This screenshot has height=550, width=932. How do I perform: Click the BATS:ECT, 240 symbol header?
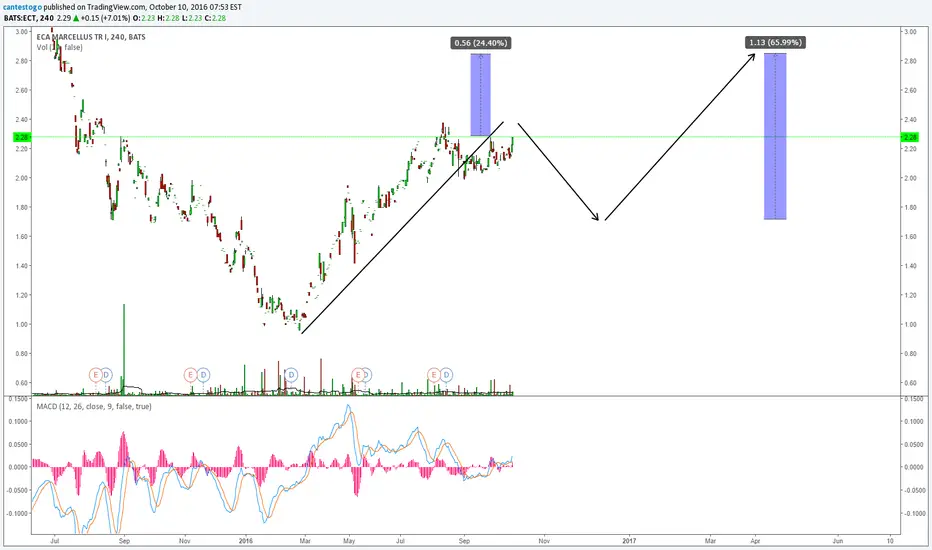28,18
